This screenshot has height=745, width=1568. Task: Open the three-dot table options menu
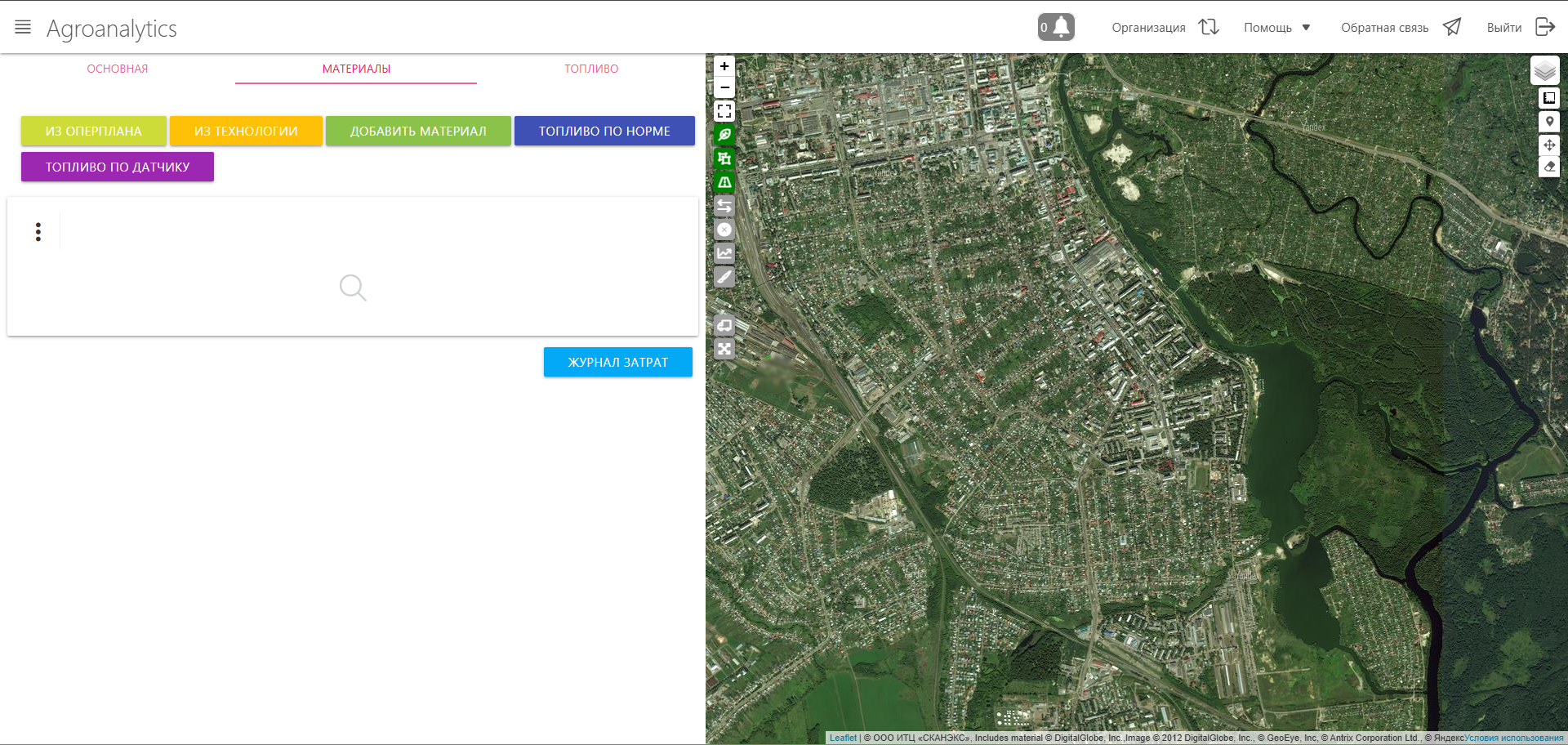point(38,232)
